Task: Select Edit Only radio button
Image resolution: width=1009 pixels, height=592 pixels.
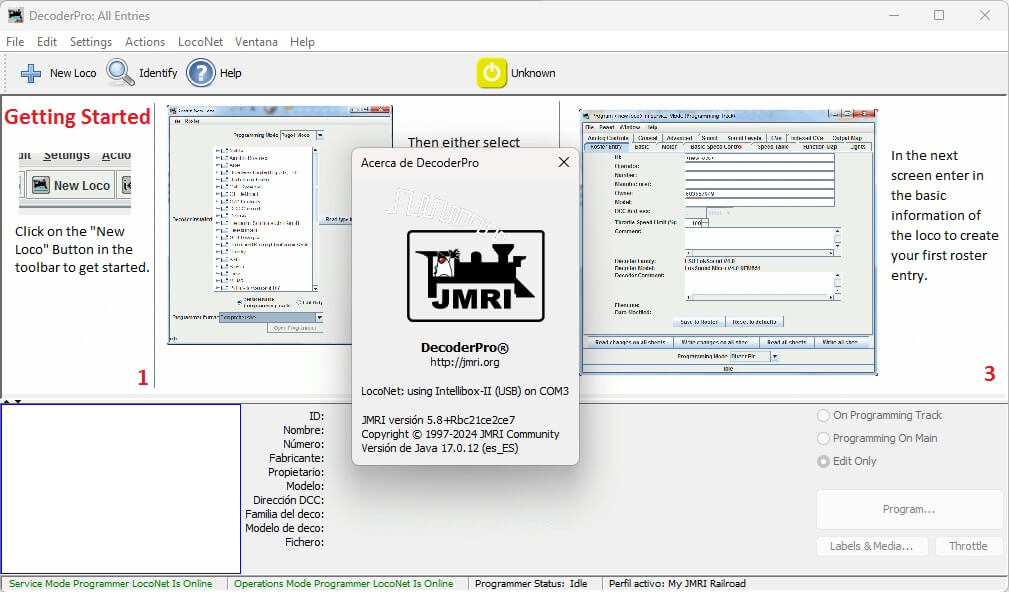Action: click(823, 461)
